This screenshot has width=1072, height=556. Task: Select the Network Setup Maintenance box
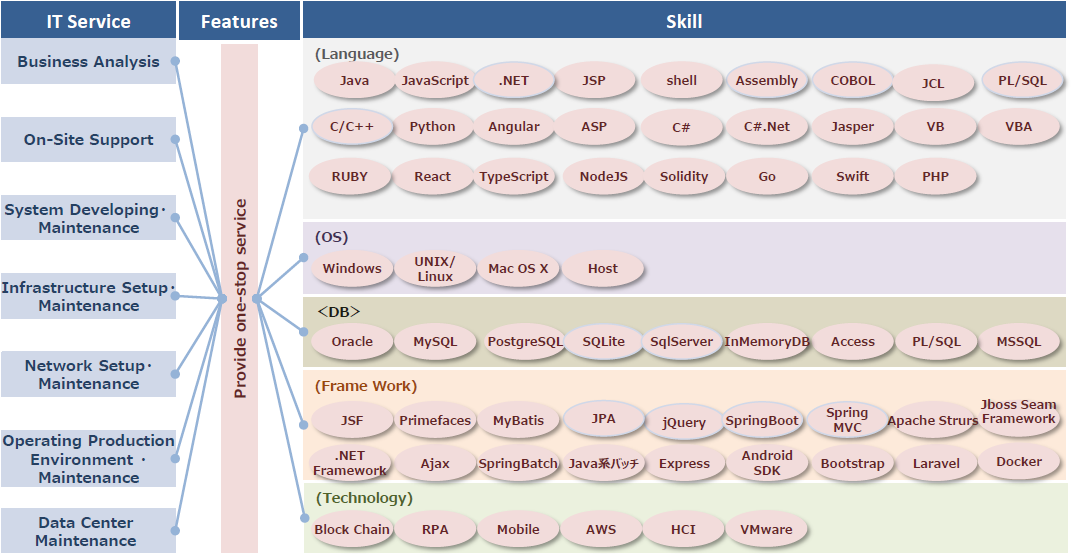point(88,374)
